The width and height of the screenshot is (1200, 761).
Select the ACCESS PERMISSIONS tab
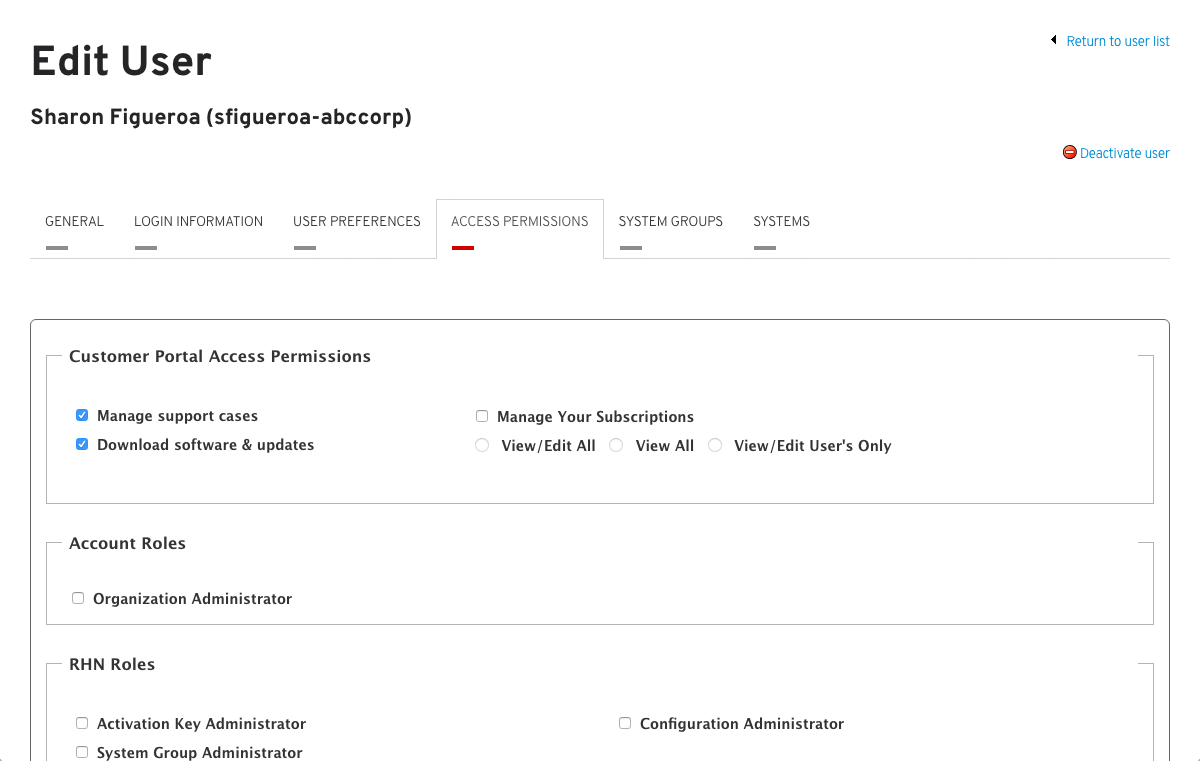[x=519, y=221]
